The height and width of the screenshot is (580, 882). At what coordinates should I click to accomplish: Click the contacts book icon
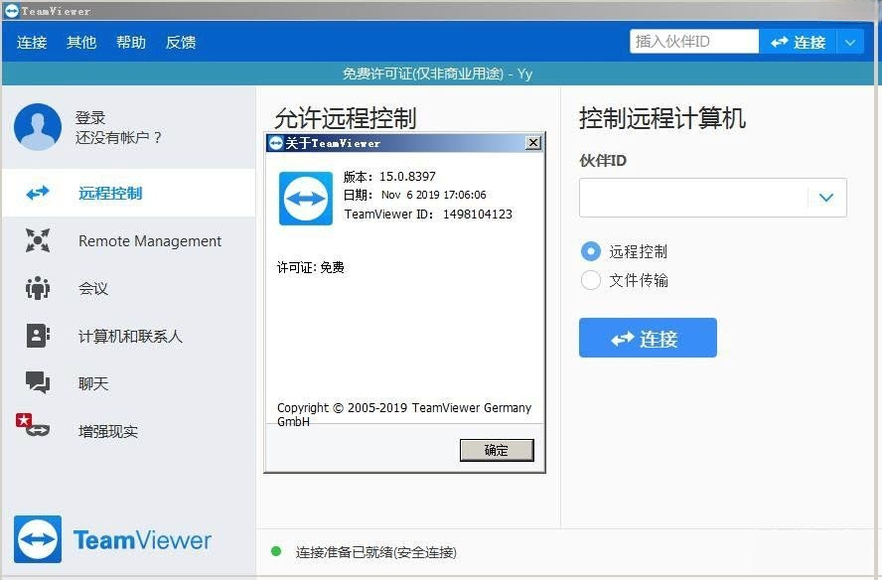[38, 336]
